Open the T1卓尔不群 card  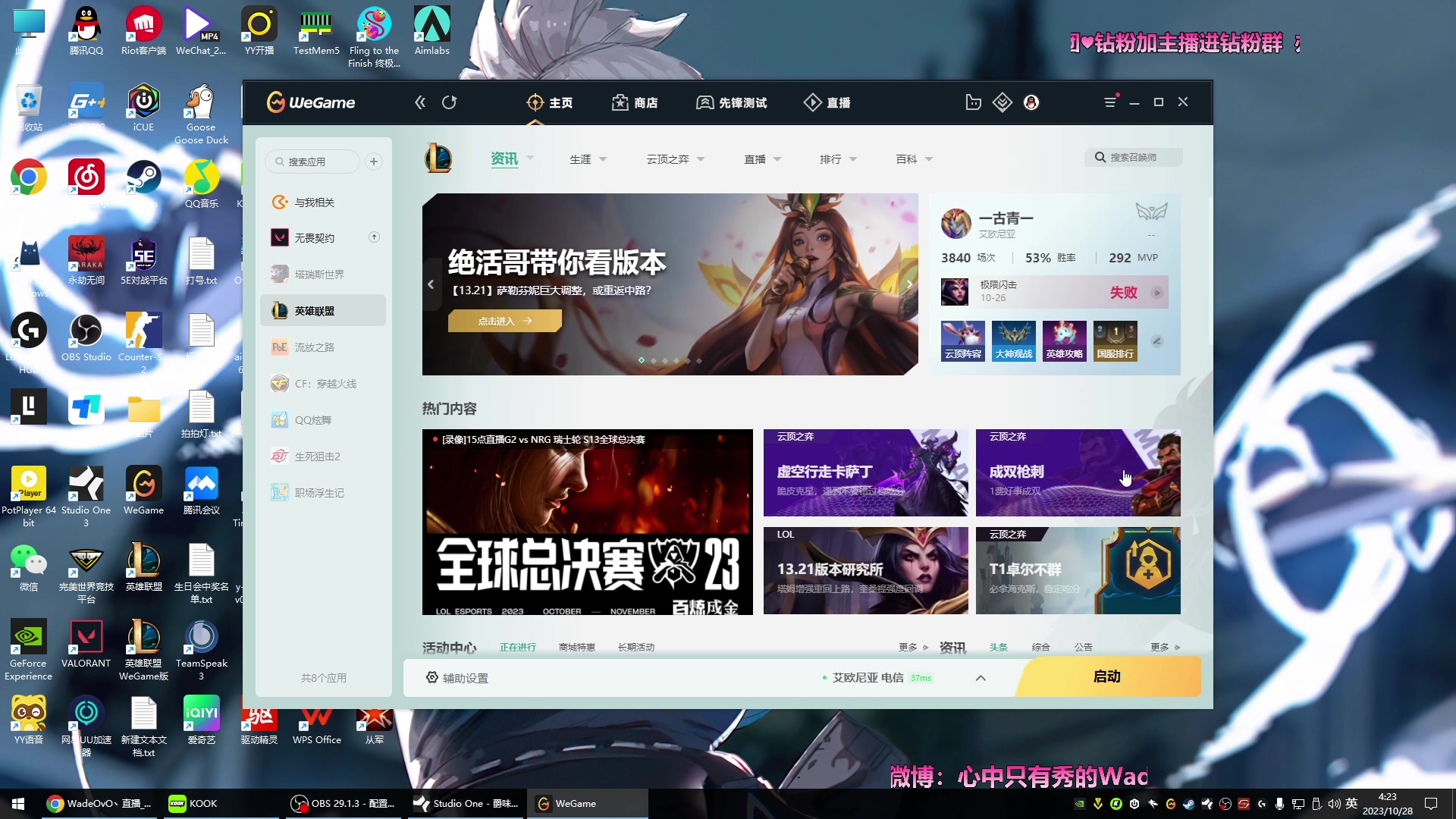point(1078,570)
